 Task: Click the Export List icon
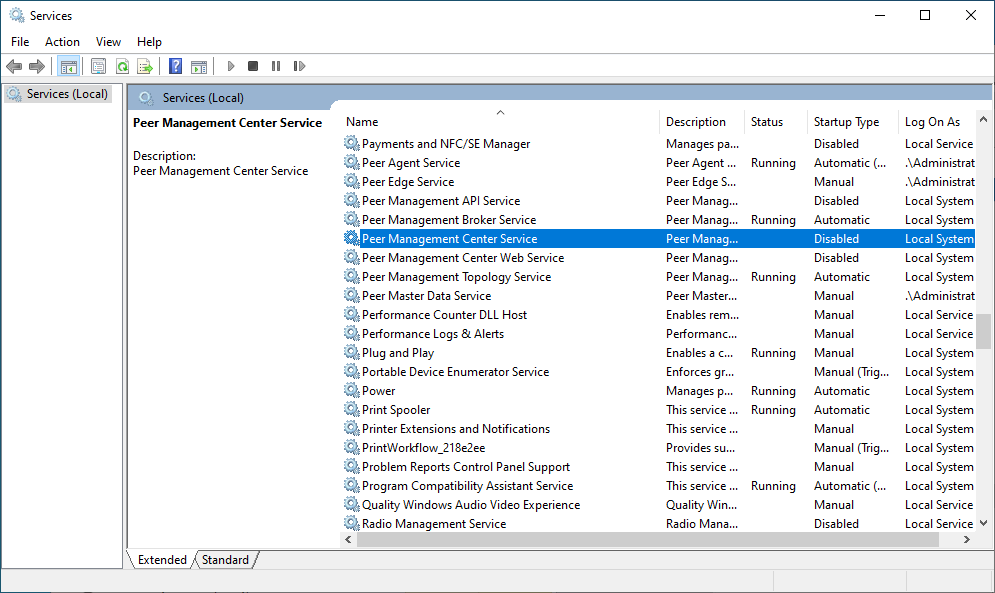coord(145,66)
